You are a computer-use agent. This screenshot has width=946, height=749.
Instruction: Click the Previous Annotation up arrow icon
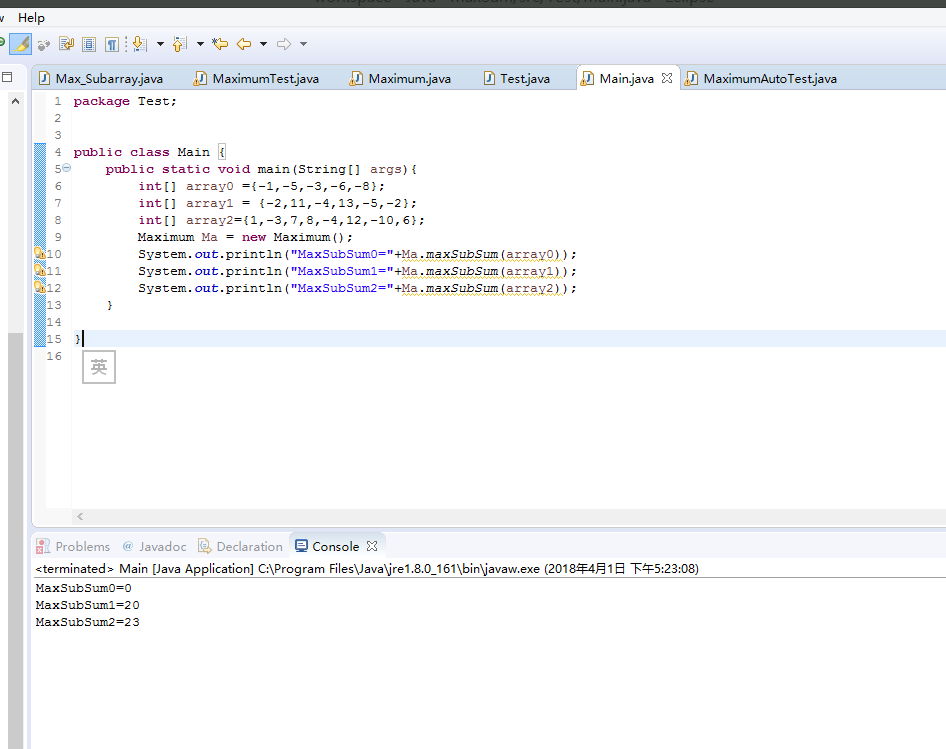(179, 44)
